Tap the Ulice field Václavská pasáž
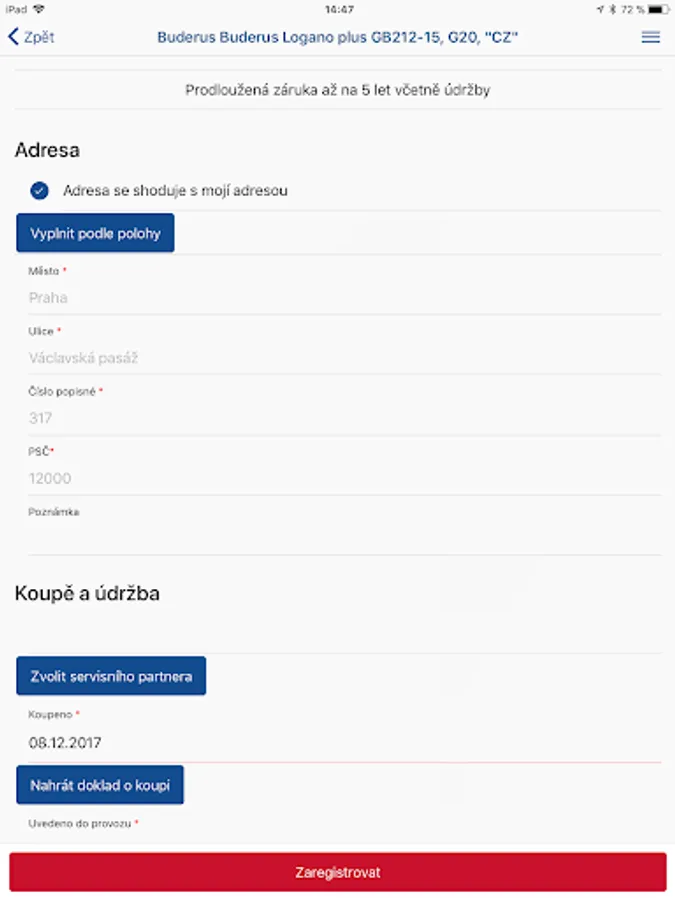Screen dimensions: 675x900 click(340, 357)
